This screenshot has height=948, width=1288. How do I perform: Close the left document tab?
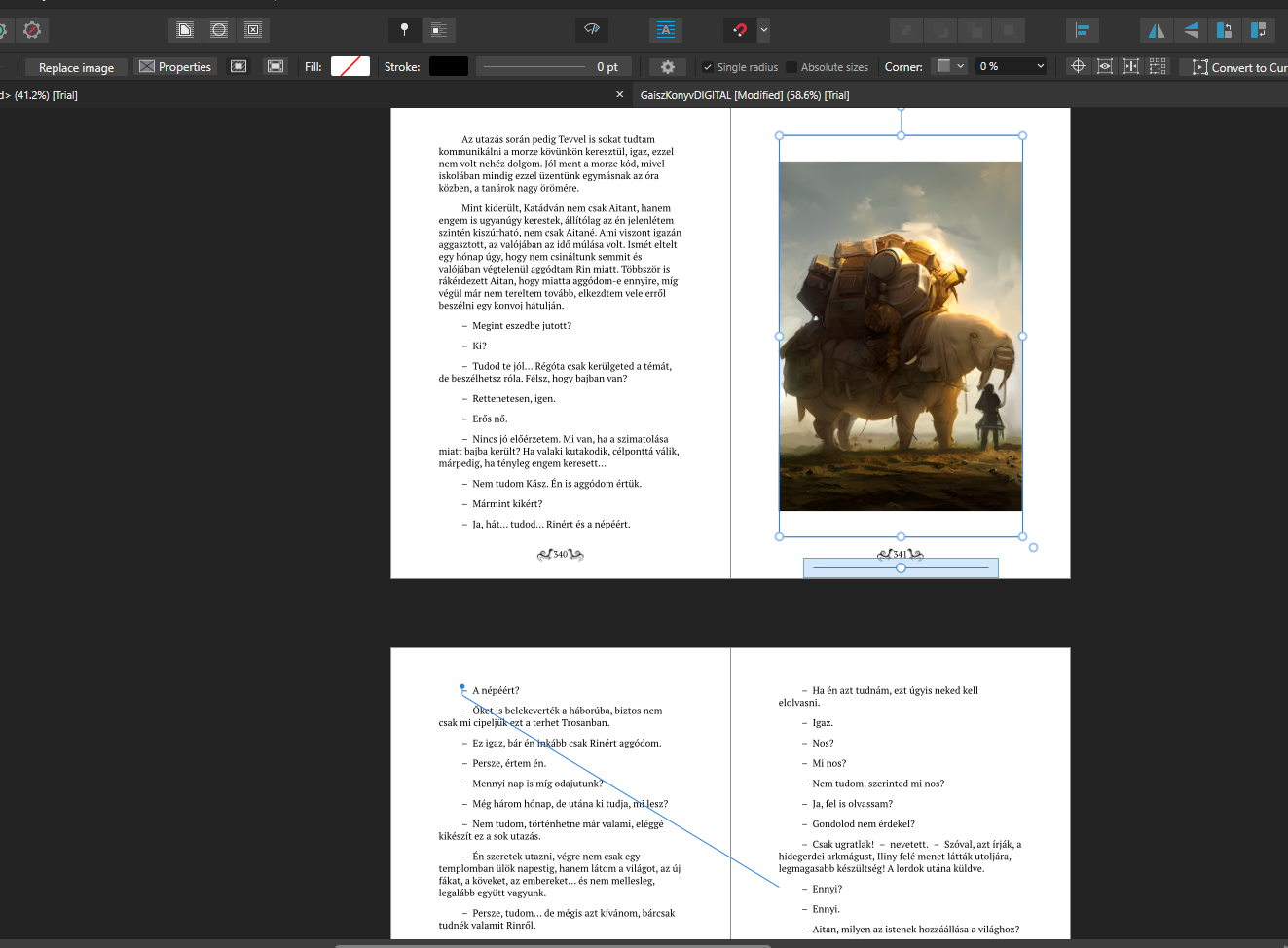620,94
